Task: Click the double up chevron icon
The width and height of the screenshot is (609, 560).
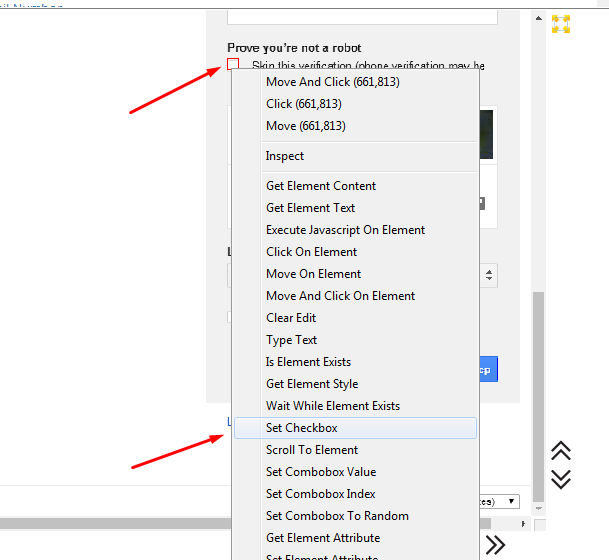Action: 561,451
